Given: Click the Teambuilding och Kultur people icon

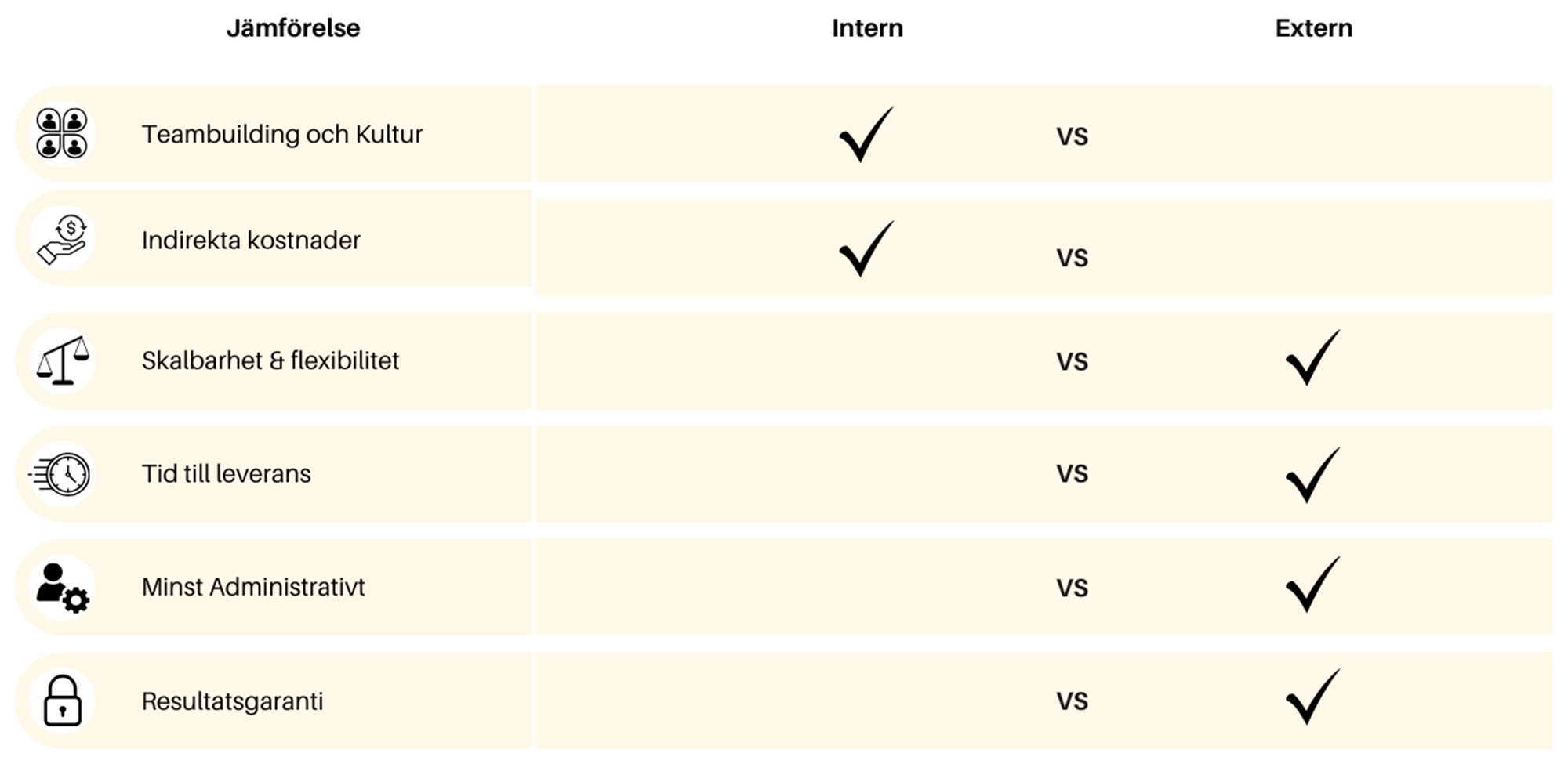Looking at the screenshot, I should 62,133.
